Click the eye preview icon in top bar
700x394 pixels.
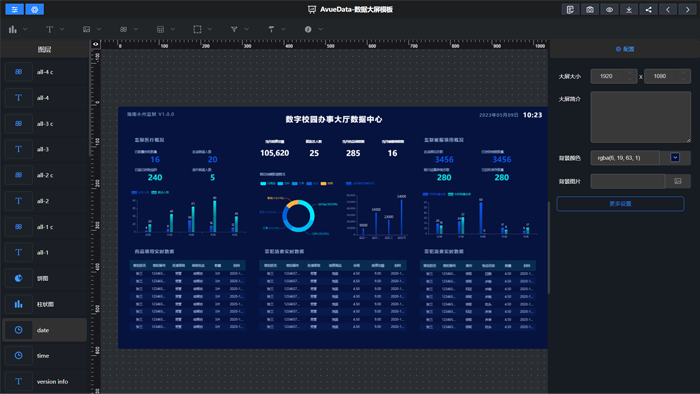point(609,9)
